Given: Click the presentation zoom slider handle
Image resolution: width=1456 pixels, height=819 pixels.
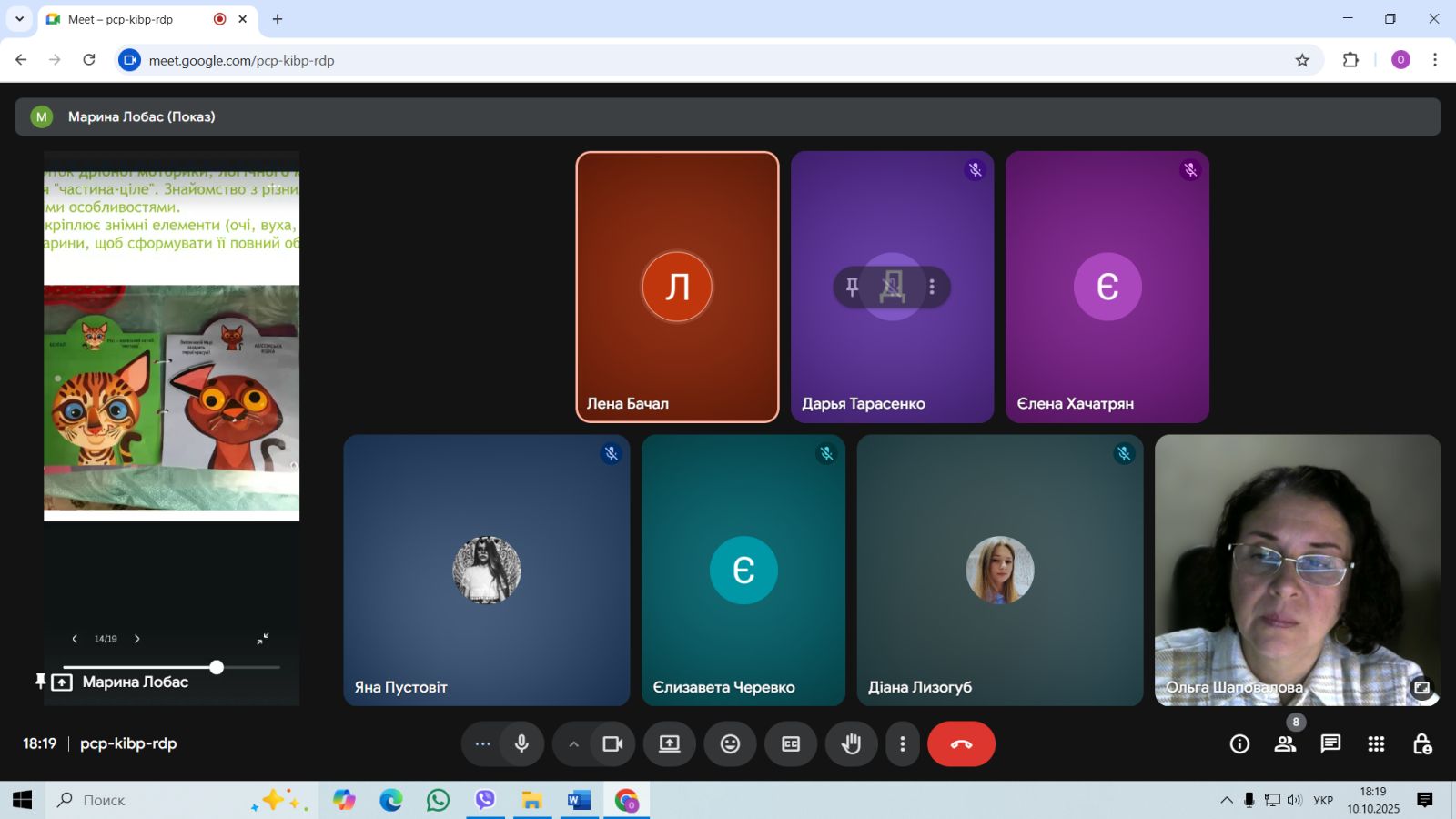Looking at the screenshot, I should [217, 667].
